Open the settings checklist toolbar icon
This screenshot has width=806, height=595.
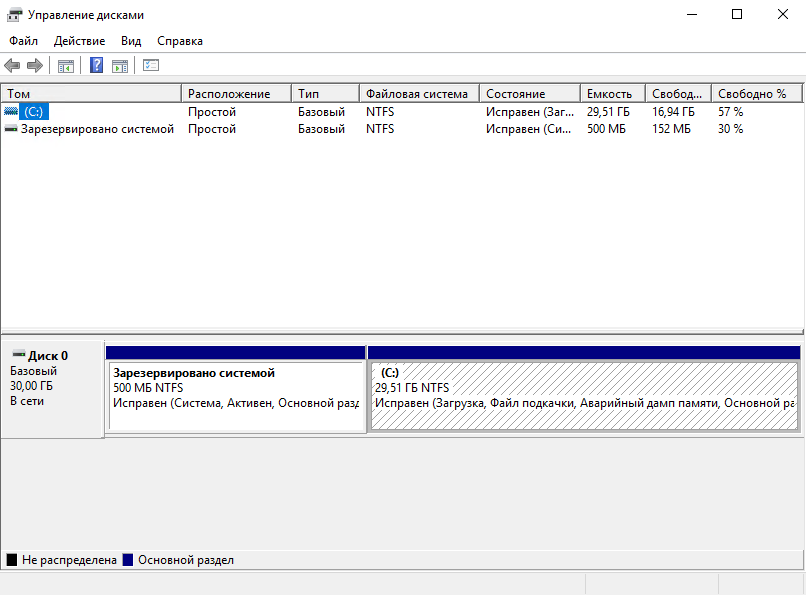coord(151,65)
